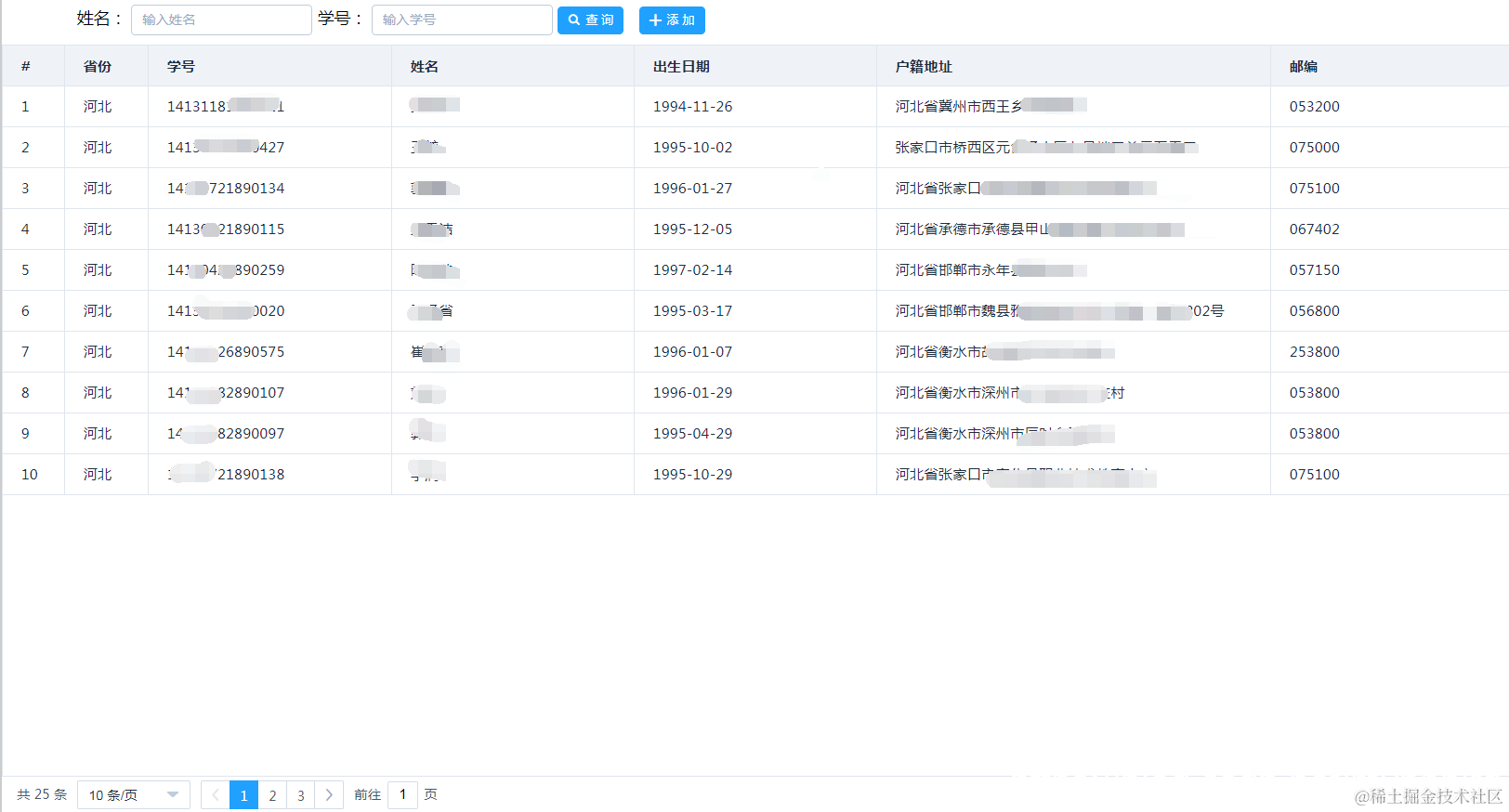
Task: Click postal code 075000
Action: pos(1314,148)
